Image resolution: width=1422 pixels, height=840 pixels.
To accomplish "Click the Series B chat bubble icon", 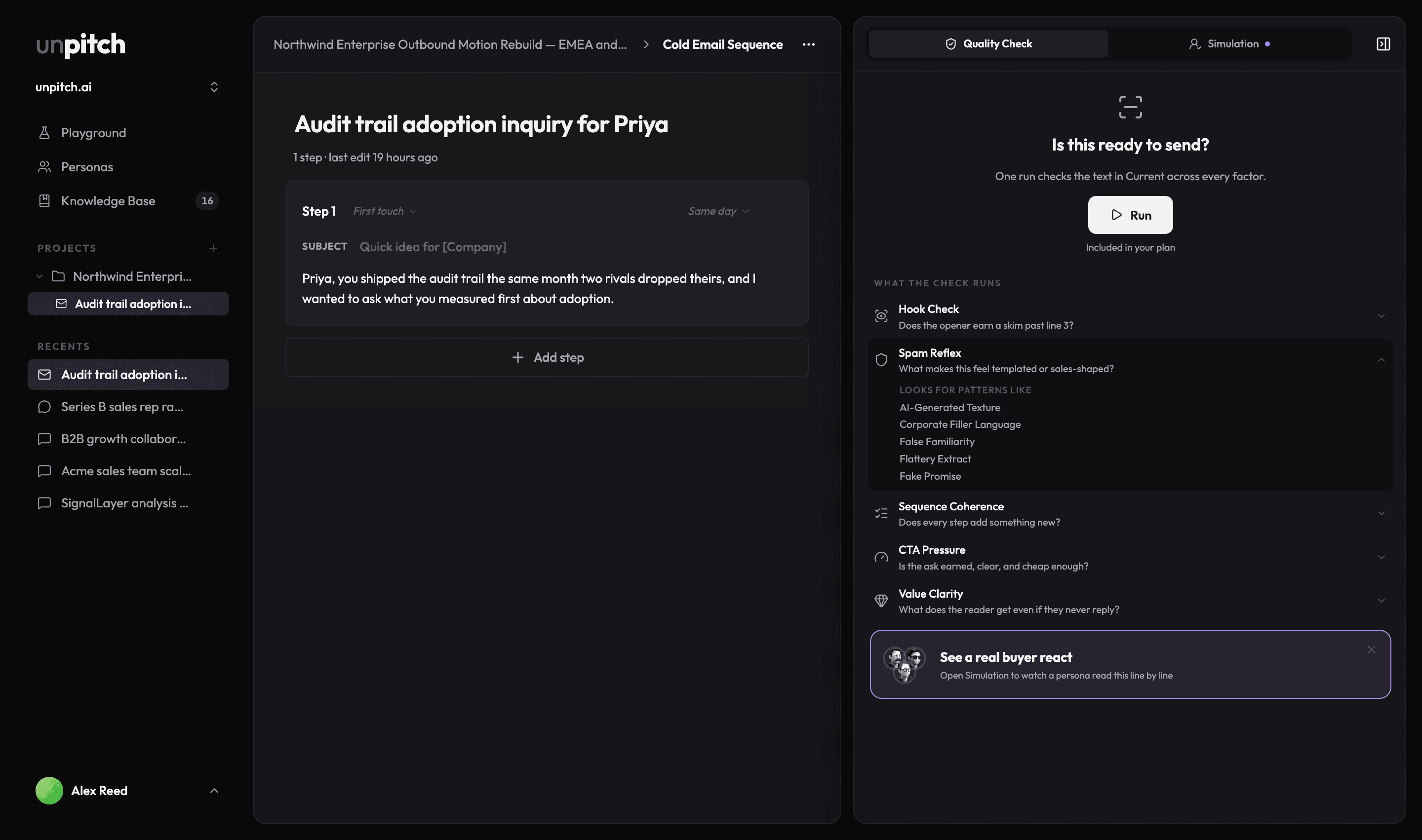I will coord(44,407).
